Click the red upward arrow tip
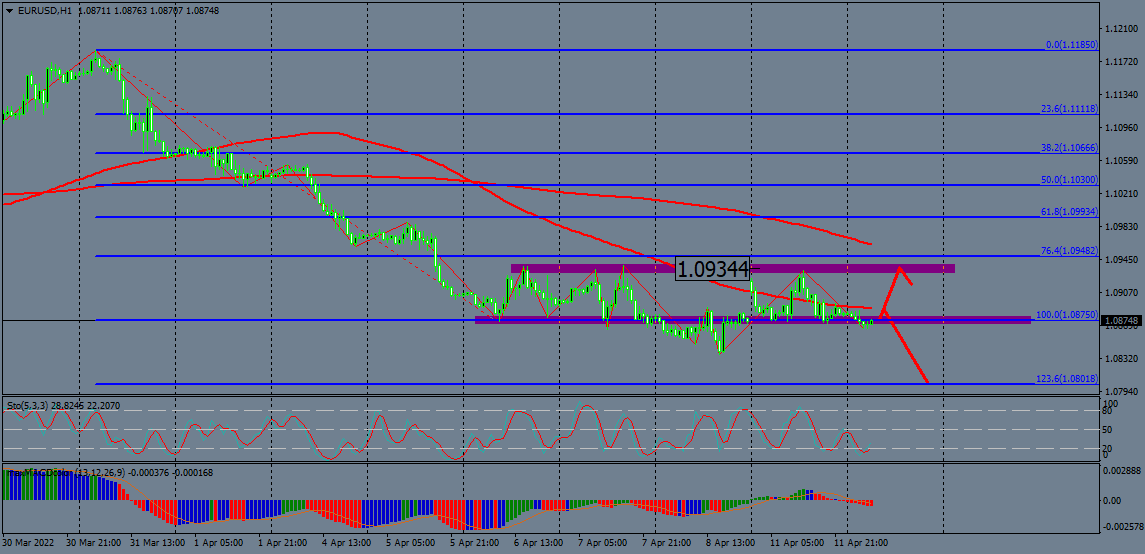The image size is (1145, 554). pyautogui.click(x=901, y=268)
